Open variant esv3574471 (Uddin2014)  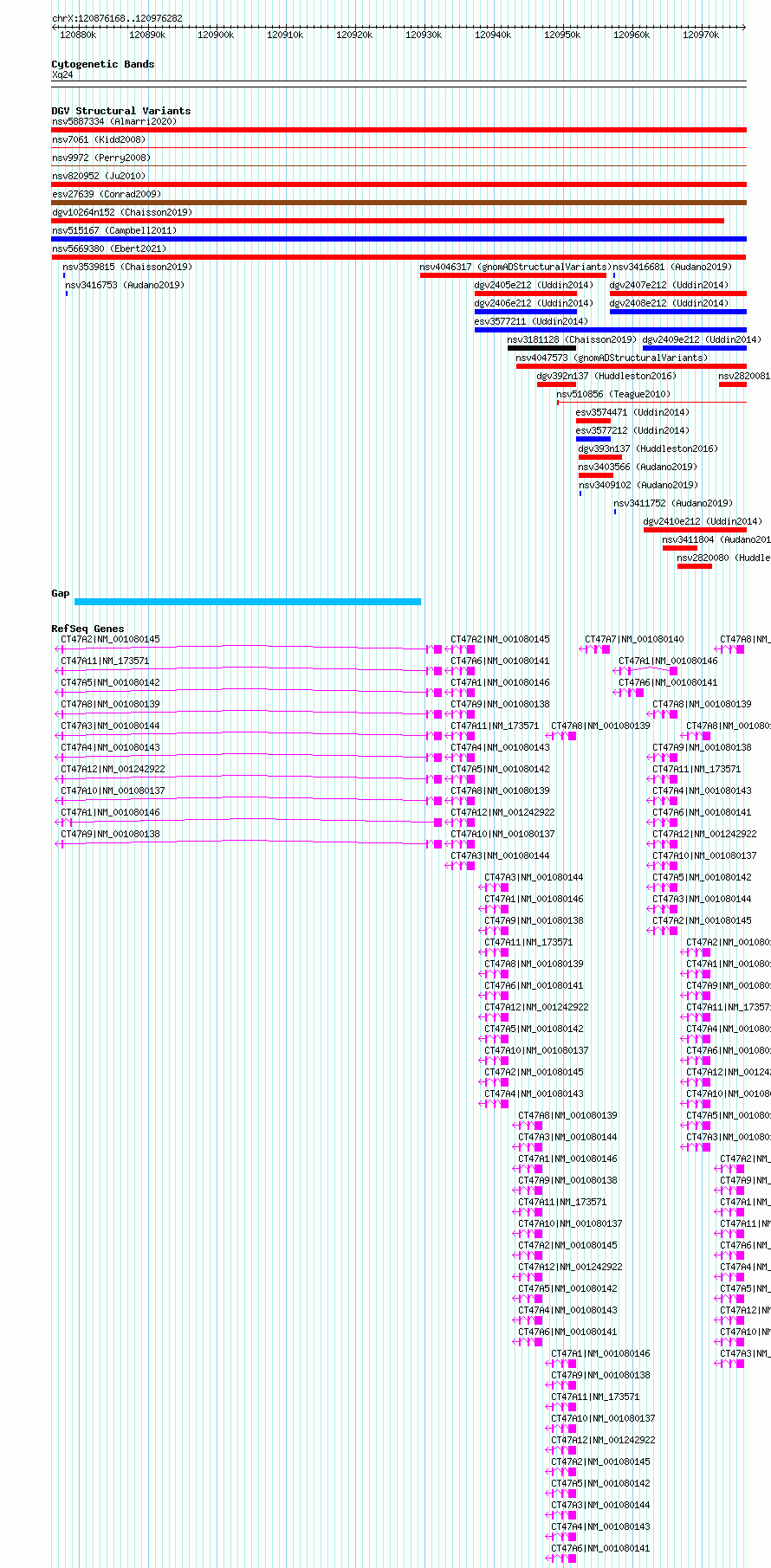[593, 421]
